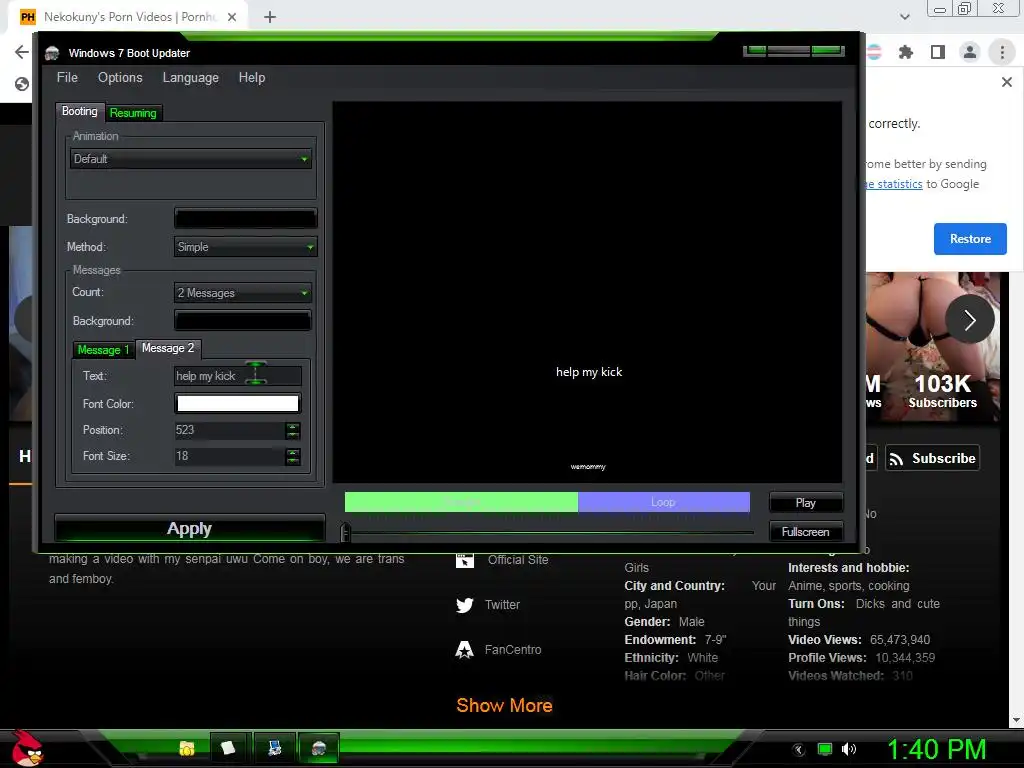Image resolution: width=1024 pixels, height=768 pixels.
Task: Click the green startup segment bar
Action: click(x=461, y=502)
